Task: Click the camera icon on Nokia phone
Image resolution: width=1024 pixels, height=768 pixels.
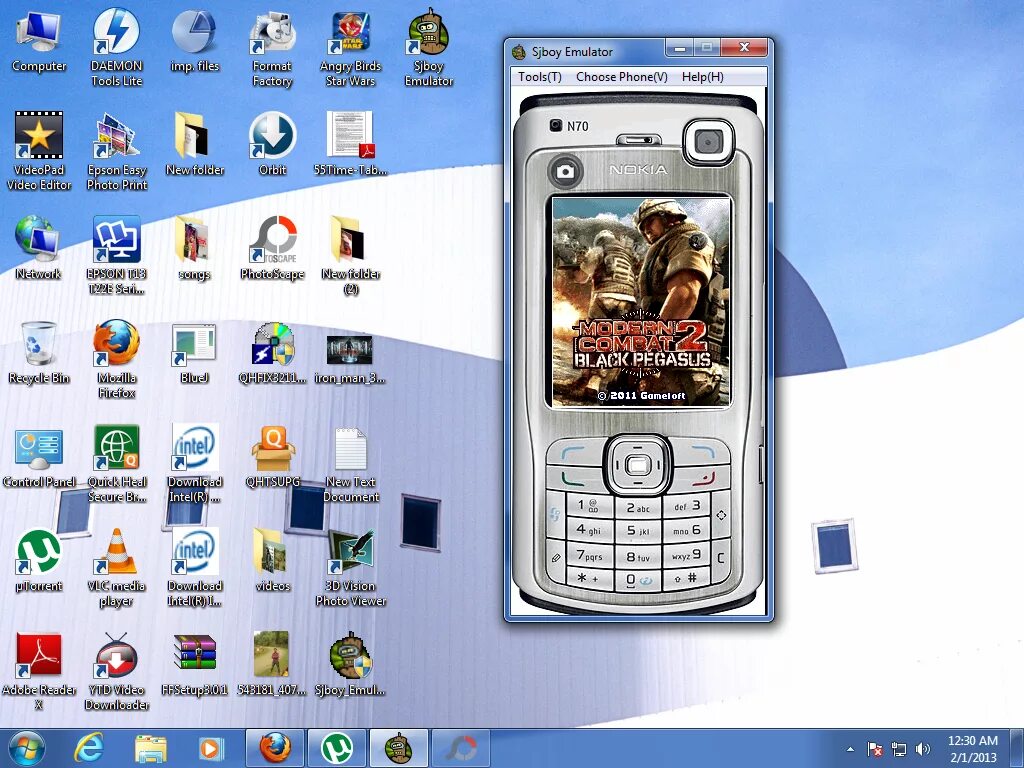Action: click(565, 172)
